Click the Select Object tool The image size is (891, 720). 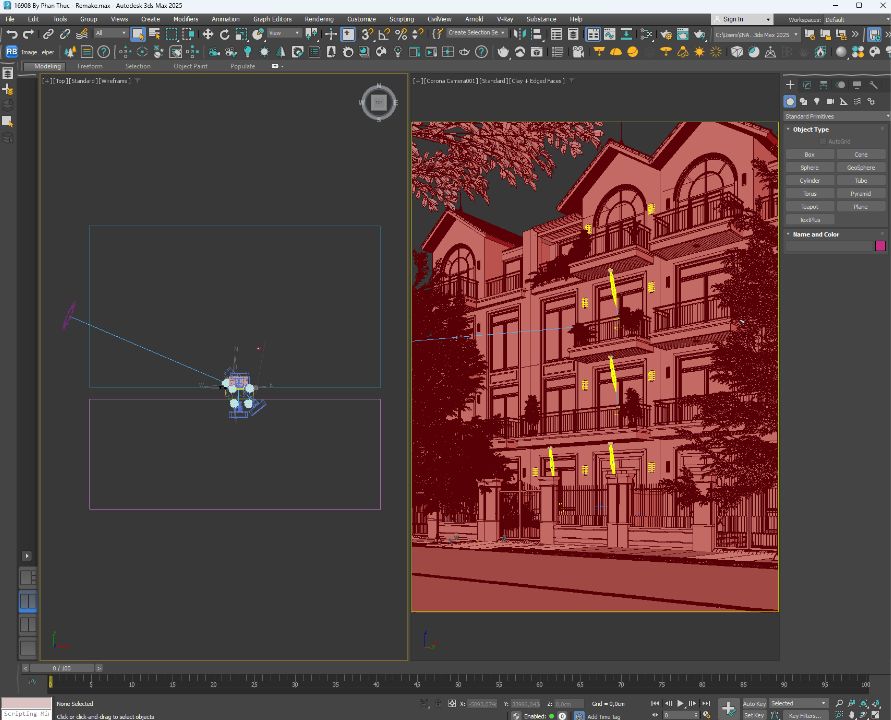(x=136, y=34)
